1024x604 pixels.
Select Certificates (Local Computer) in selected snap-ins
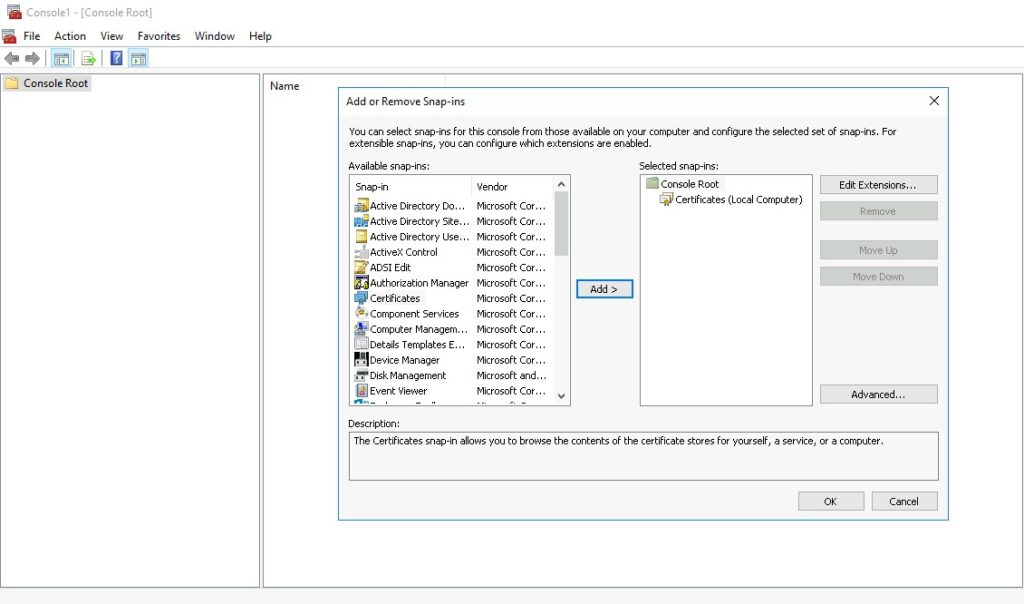[x=738, y=200]
